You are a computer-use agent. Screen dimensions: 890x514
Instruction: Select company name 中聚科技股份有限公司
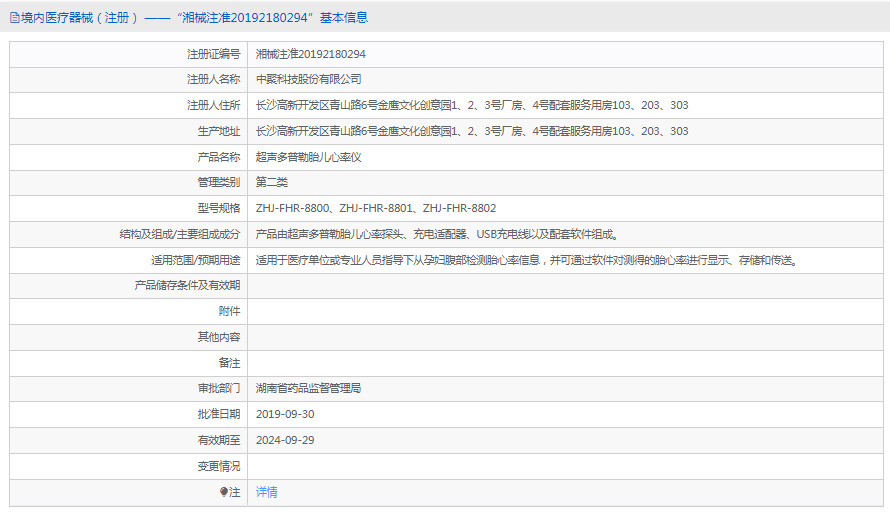click(308, 79)
